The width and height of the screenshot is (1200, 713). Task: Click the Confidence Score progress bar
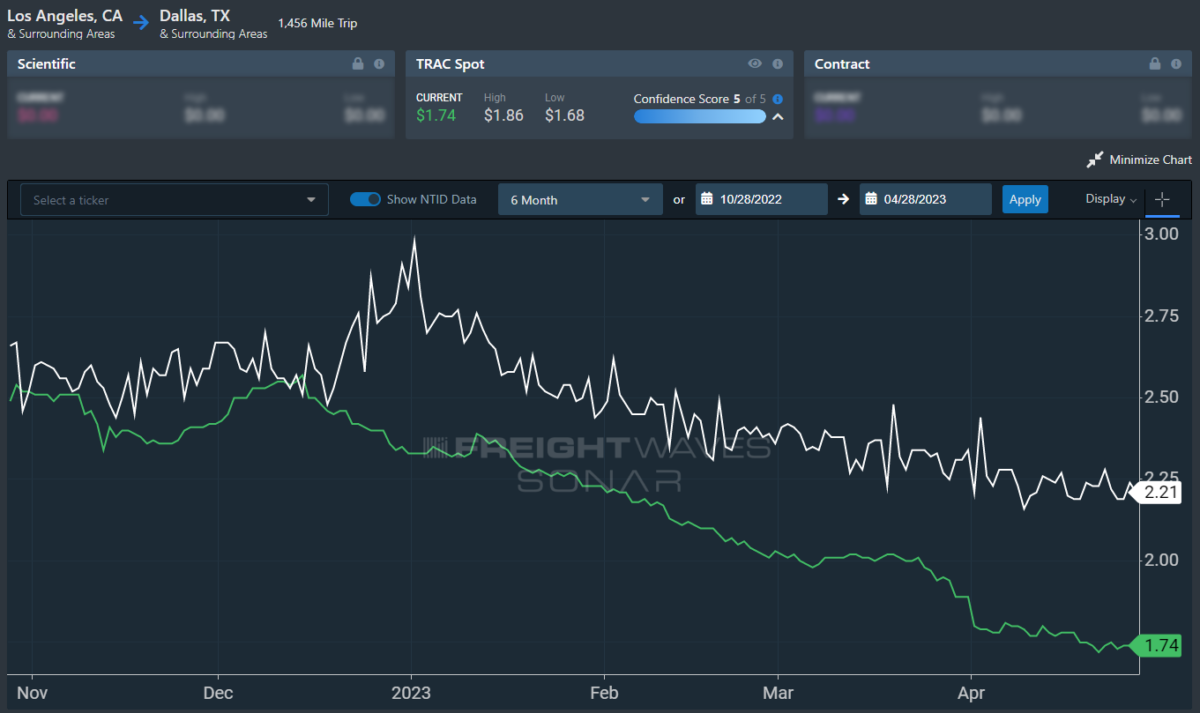pyautogui.click(x=700, y=117)
